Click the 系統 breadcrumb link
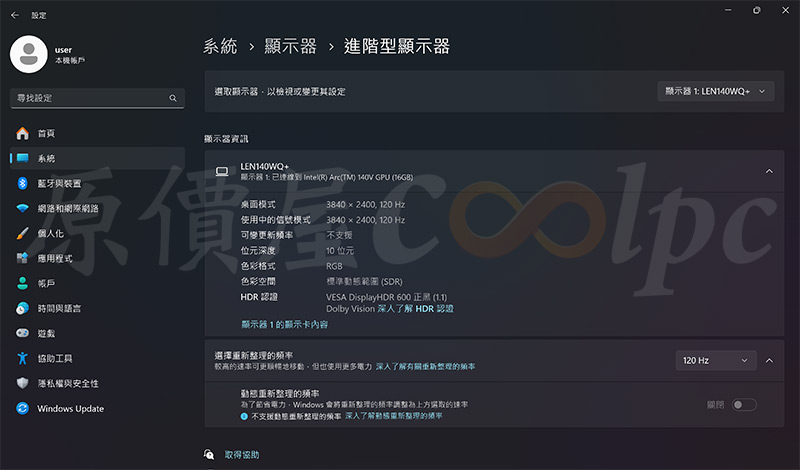This screenshot has width=800, height=470. (220, 46)
